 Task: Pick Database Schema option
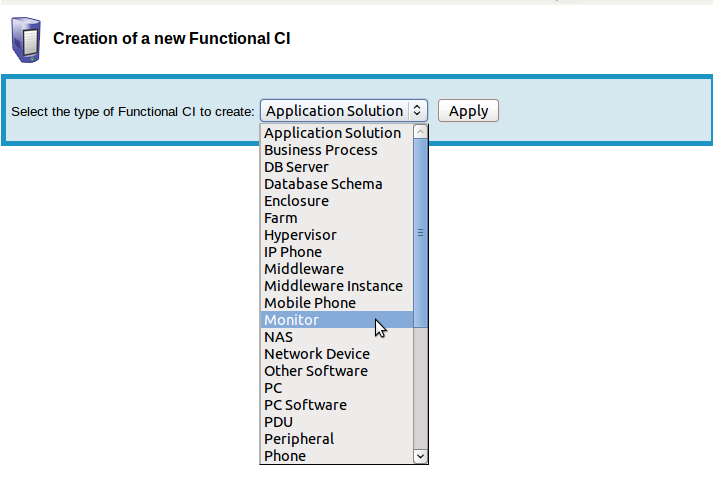pyautogui.click(x=322, y=184)
